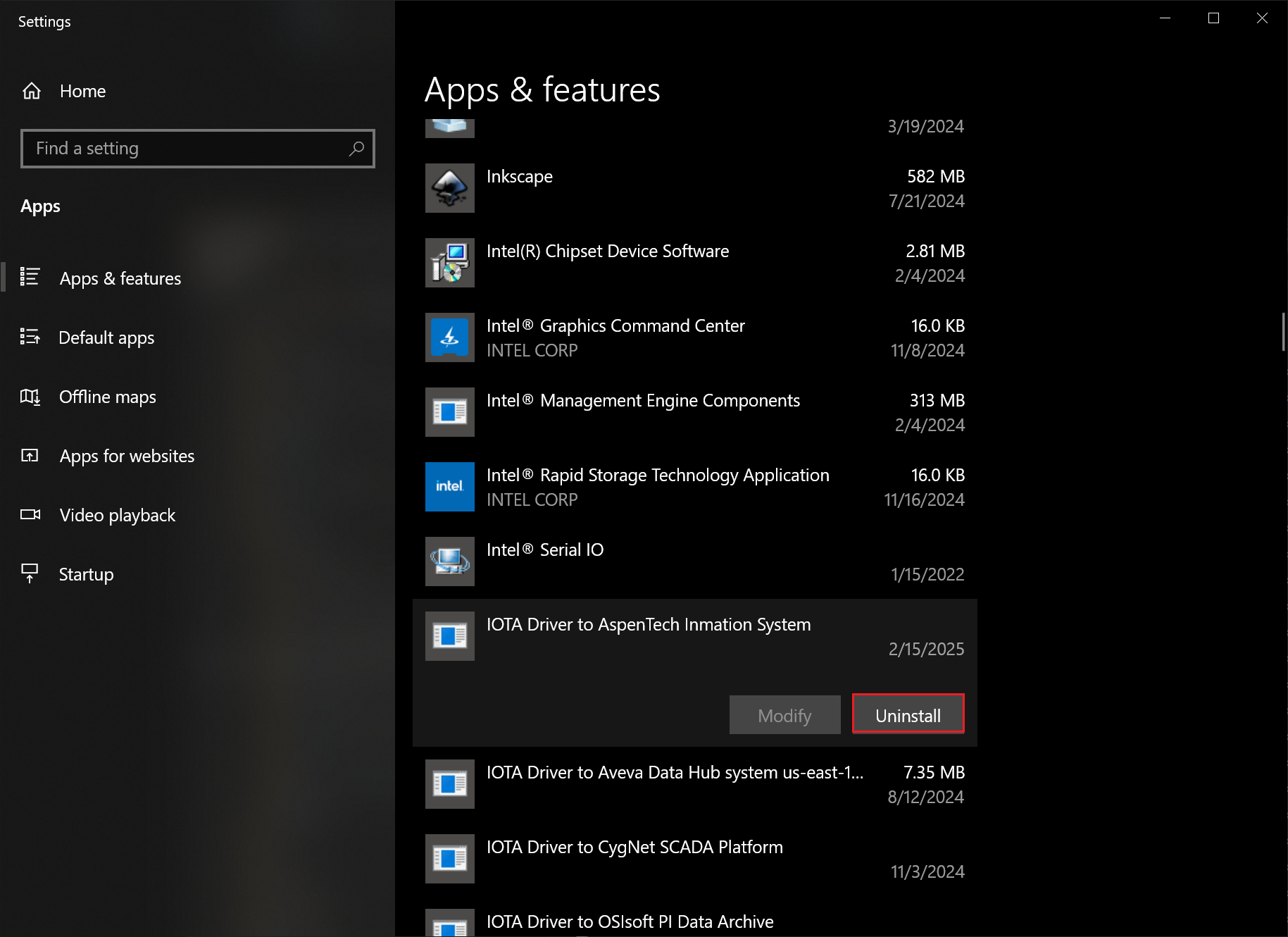Select Intel® Graphics Command Center entry
The width and height of the screenshot is (1288, 937).
(x=695, y=337)
